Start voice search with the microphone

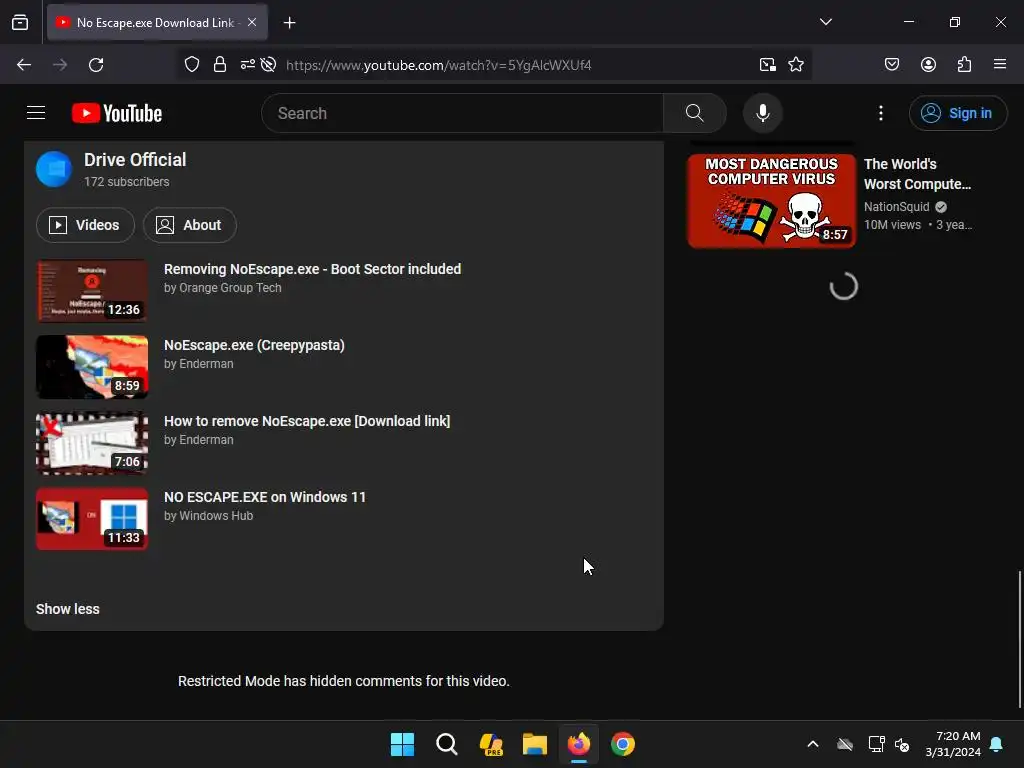pyautogui.click(x=762, y=113)
